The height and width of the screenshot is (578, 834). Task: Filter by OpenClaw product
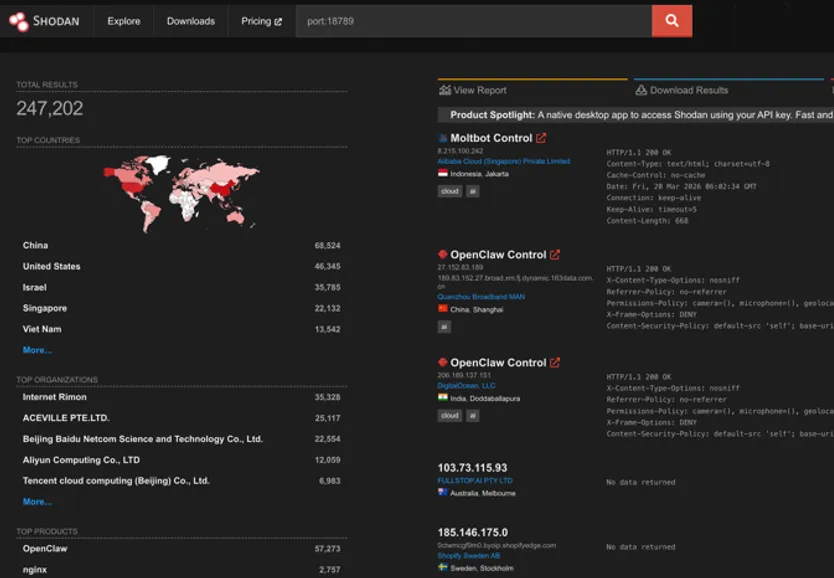[x=45, y=549]
